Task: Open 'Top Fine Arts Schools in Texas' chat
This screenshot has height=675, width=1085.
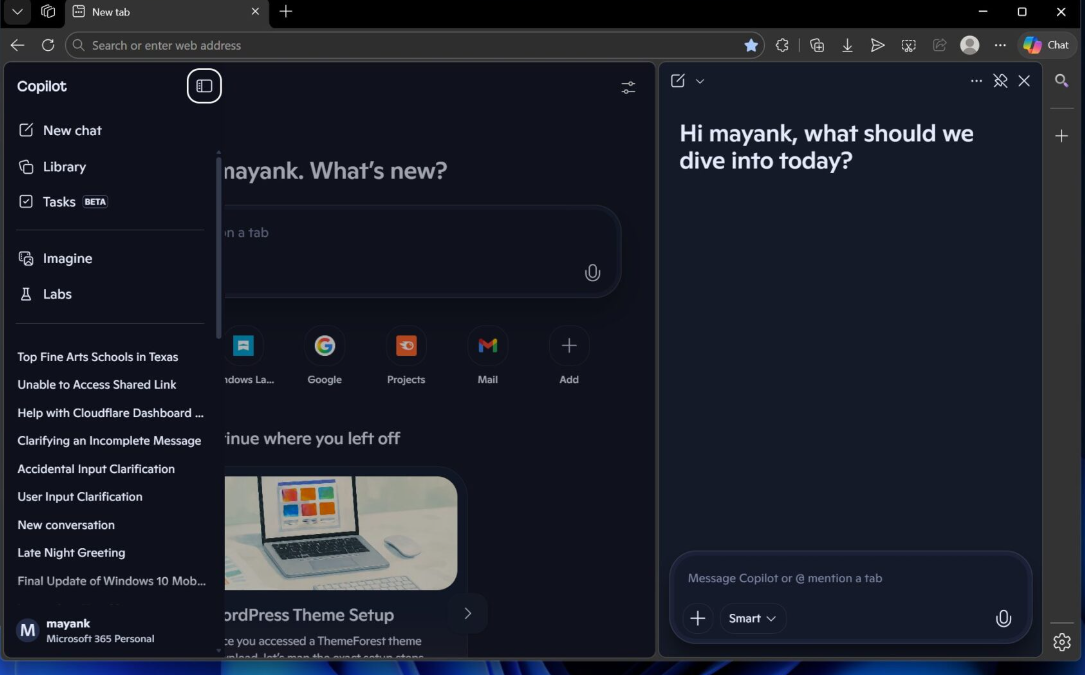Action: click(98, 357)
